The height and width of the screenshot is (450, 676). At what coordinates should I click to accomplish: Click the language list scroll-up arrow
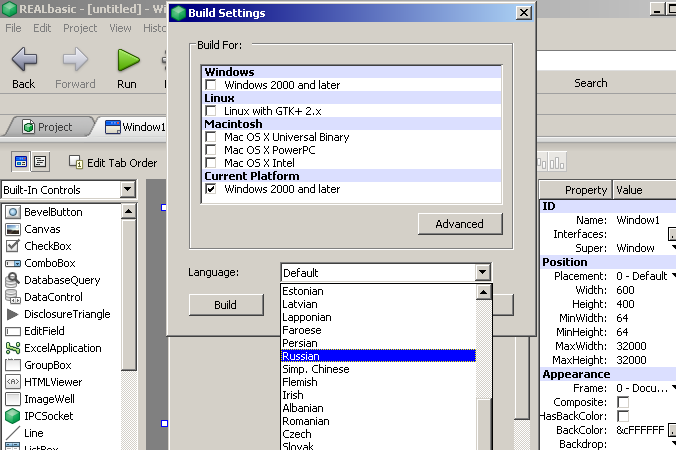point(483,292)
